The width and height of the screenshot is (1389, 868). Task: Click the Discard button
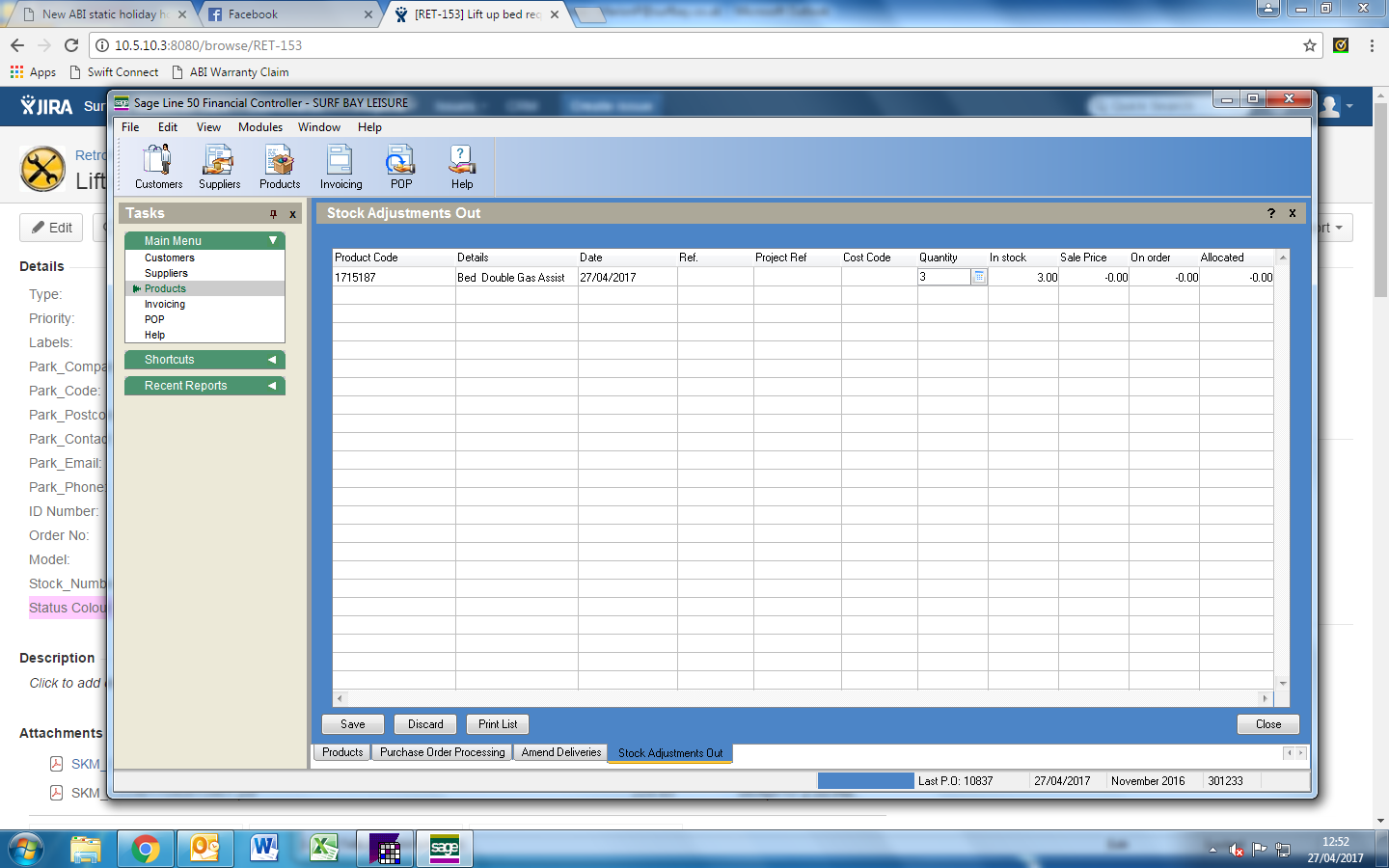pos(425,724)
